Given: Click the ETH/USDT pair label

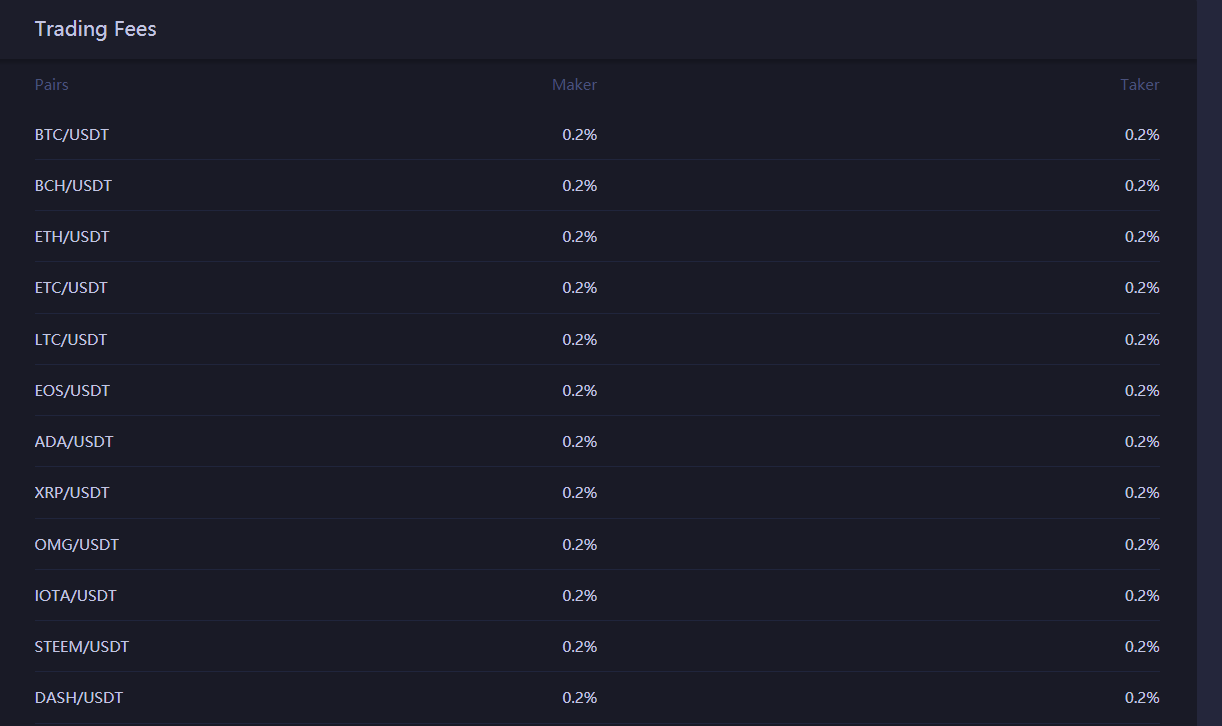Looking at the screenshot, I should click(x=72, y=237).
